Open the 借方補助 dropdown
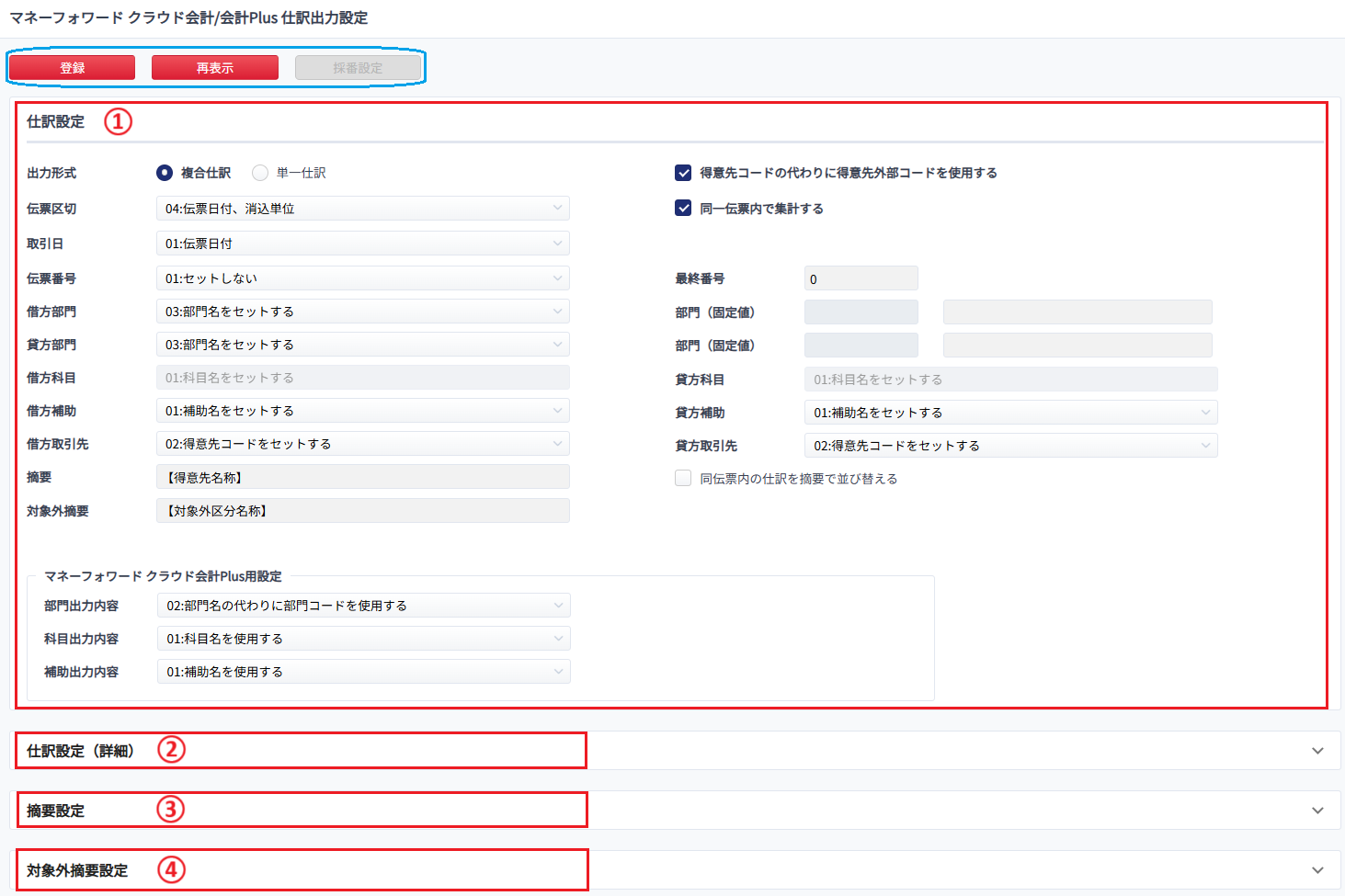The width and height of the screenshot is (1345, 896). coord(363,411)
